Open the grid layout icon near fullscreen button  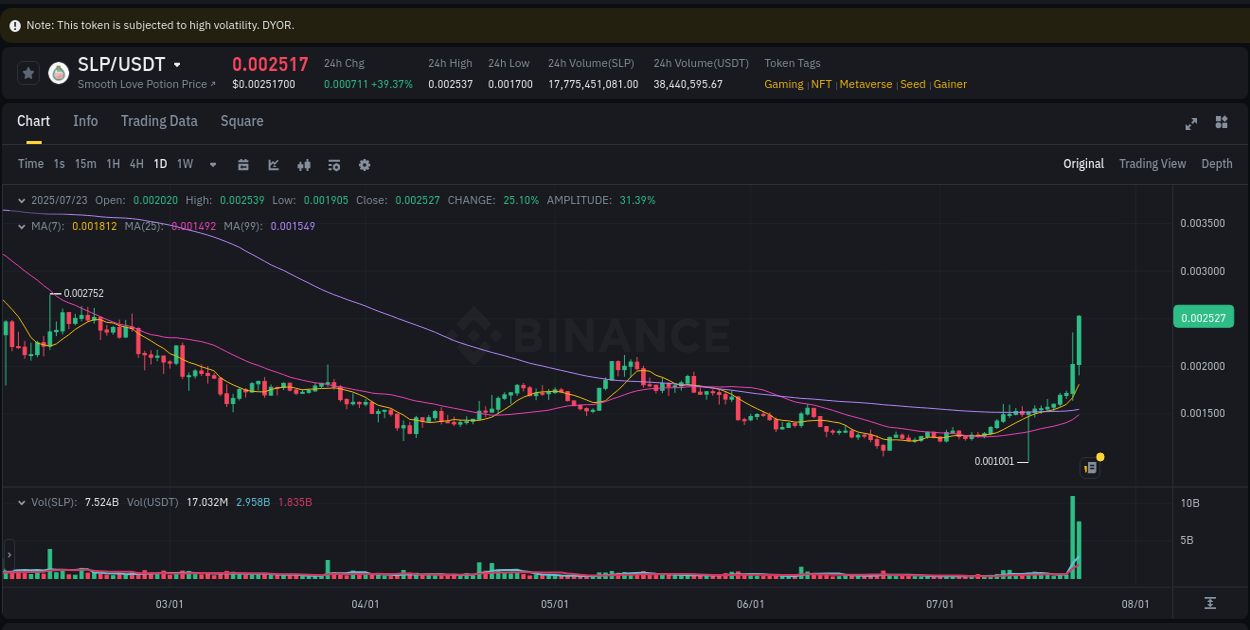click(x=1221, y=123)
